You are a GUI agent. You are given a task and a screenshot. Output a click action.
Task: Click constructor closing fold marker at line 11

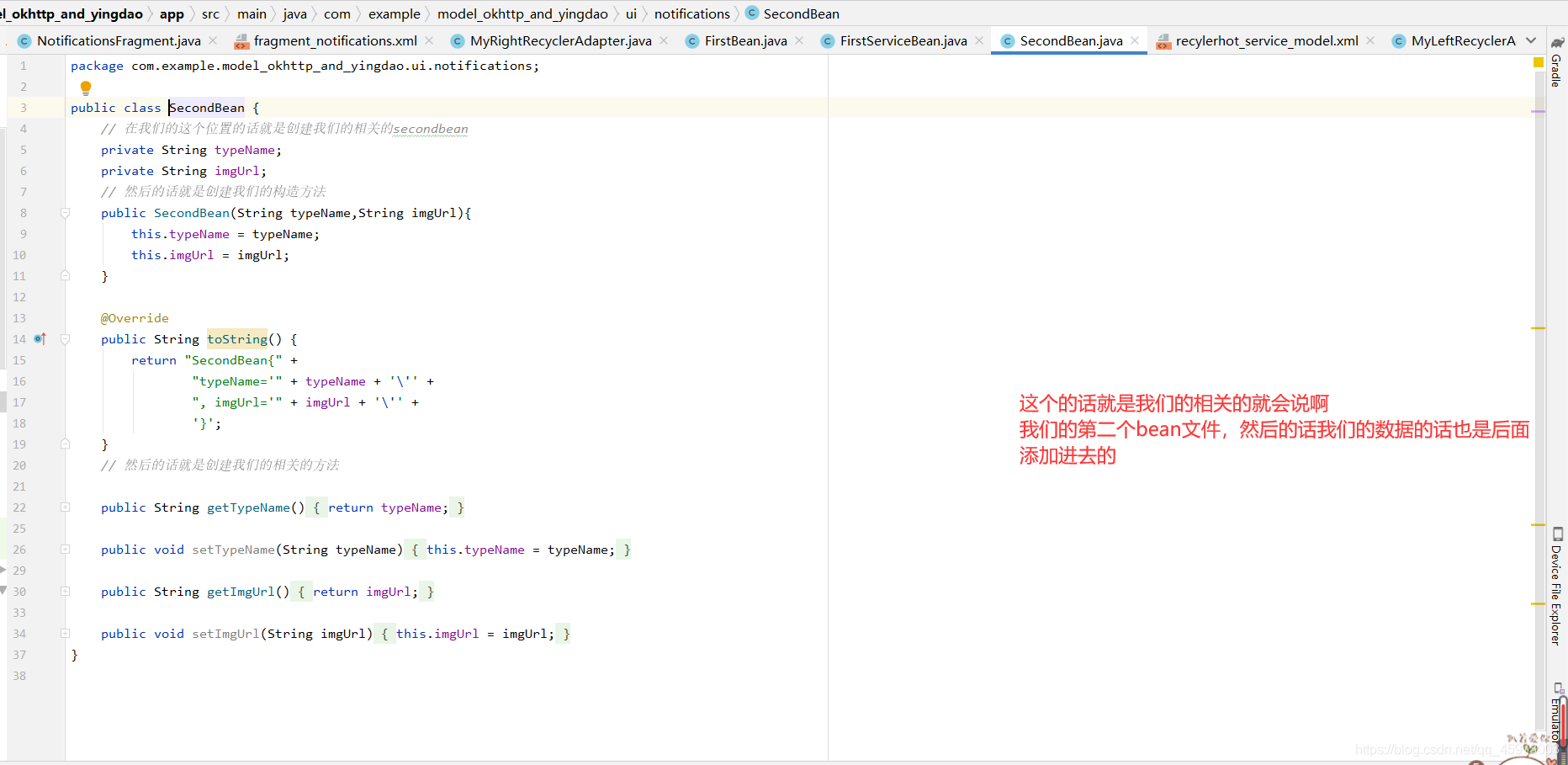pos(65,275)
